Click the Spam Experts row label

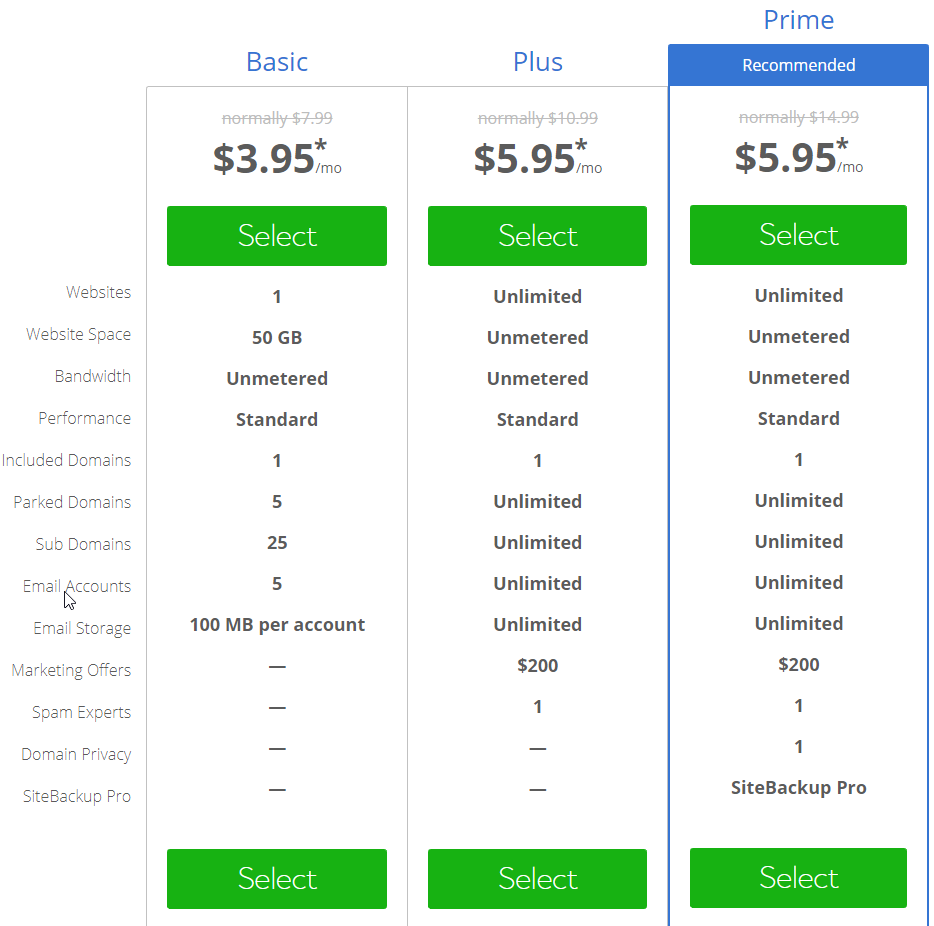[81, 713]
